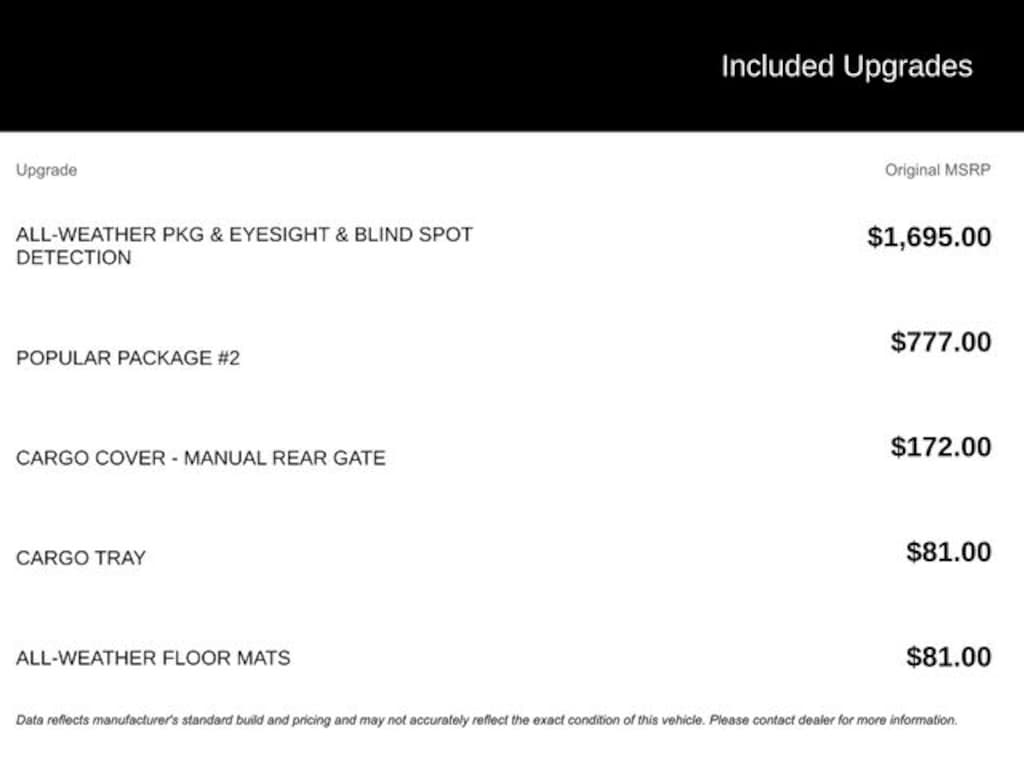Viewport: 1024px width, 768px height.
Task: Click 'Please contact dealer for more information'
Action: [832, 720]
